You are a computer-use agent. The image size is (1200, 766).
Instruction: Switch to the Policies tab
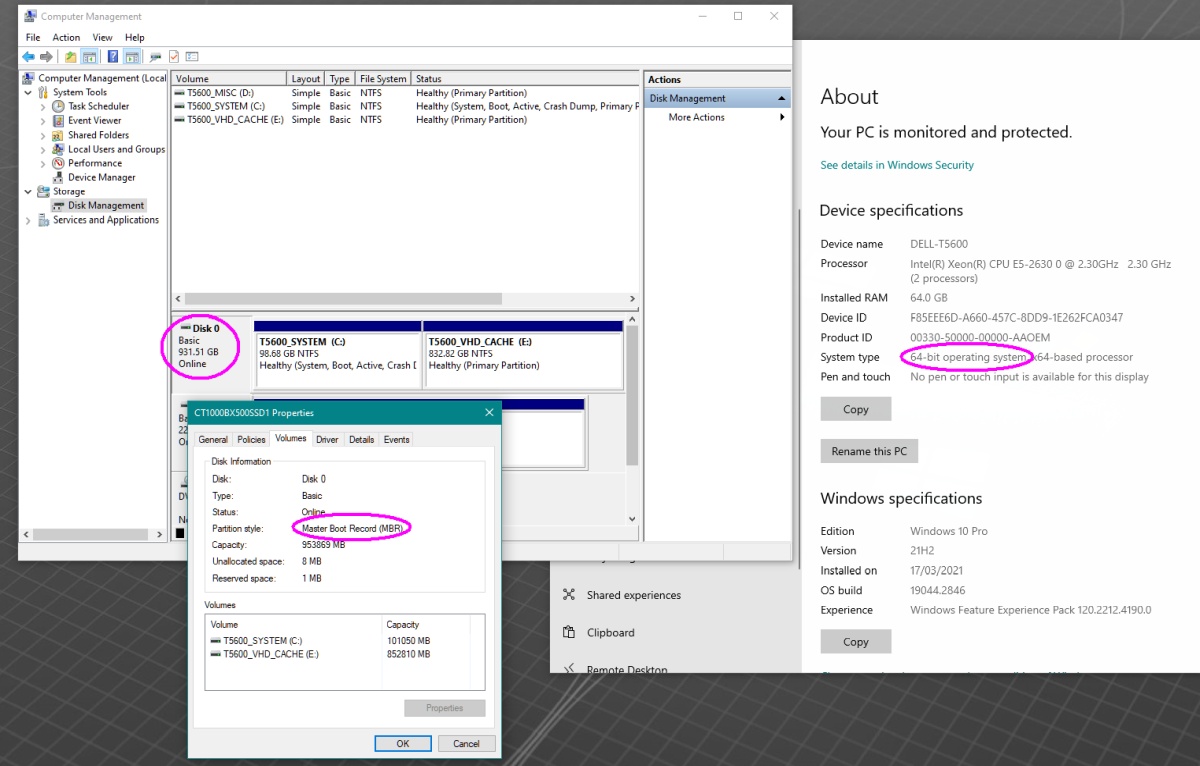click(251, 439)
